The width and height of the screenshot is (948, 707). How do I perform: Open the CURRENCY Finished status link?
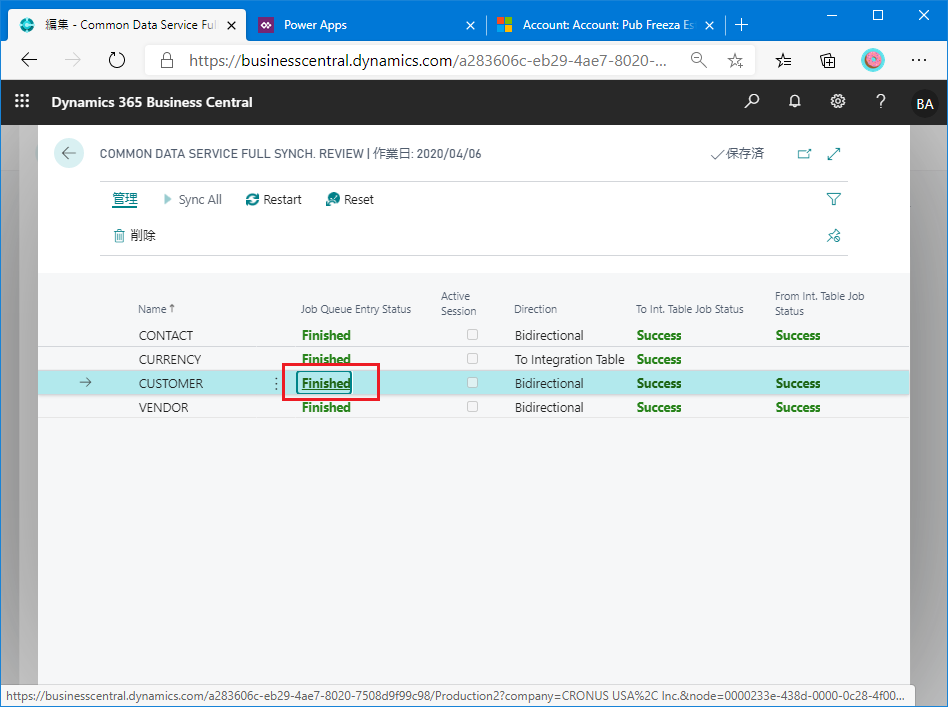click(x=326, y=359)
